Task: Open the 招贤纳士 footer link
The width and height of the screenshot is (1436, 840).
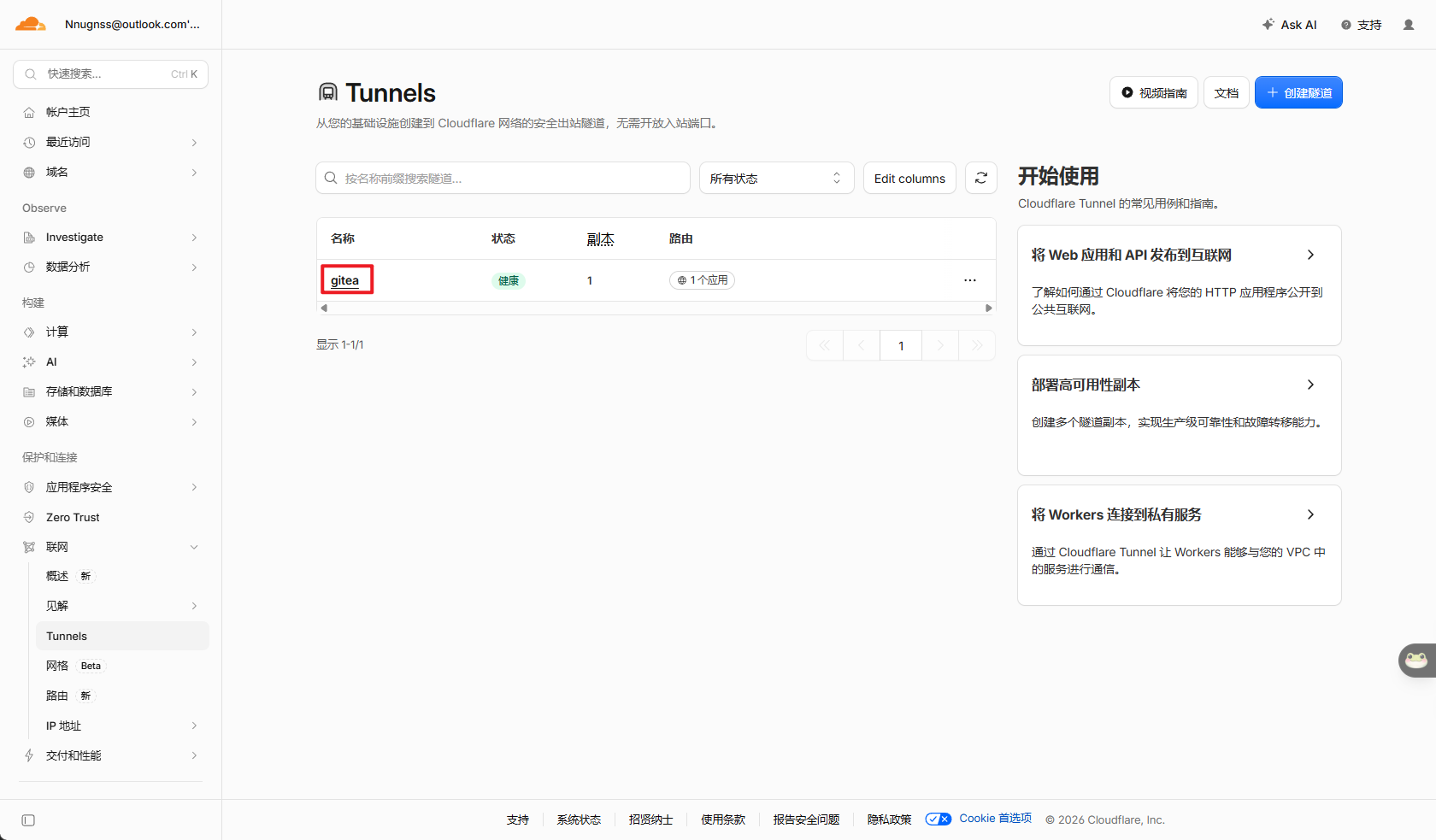Action: 650,819
